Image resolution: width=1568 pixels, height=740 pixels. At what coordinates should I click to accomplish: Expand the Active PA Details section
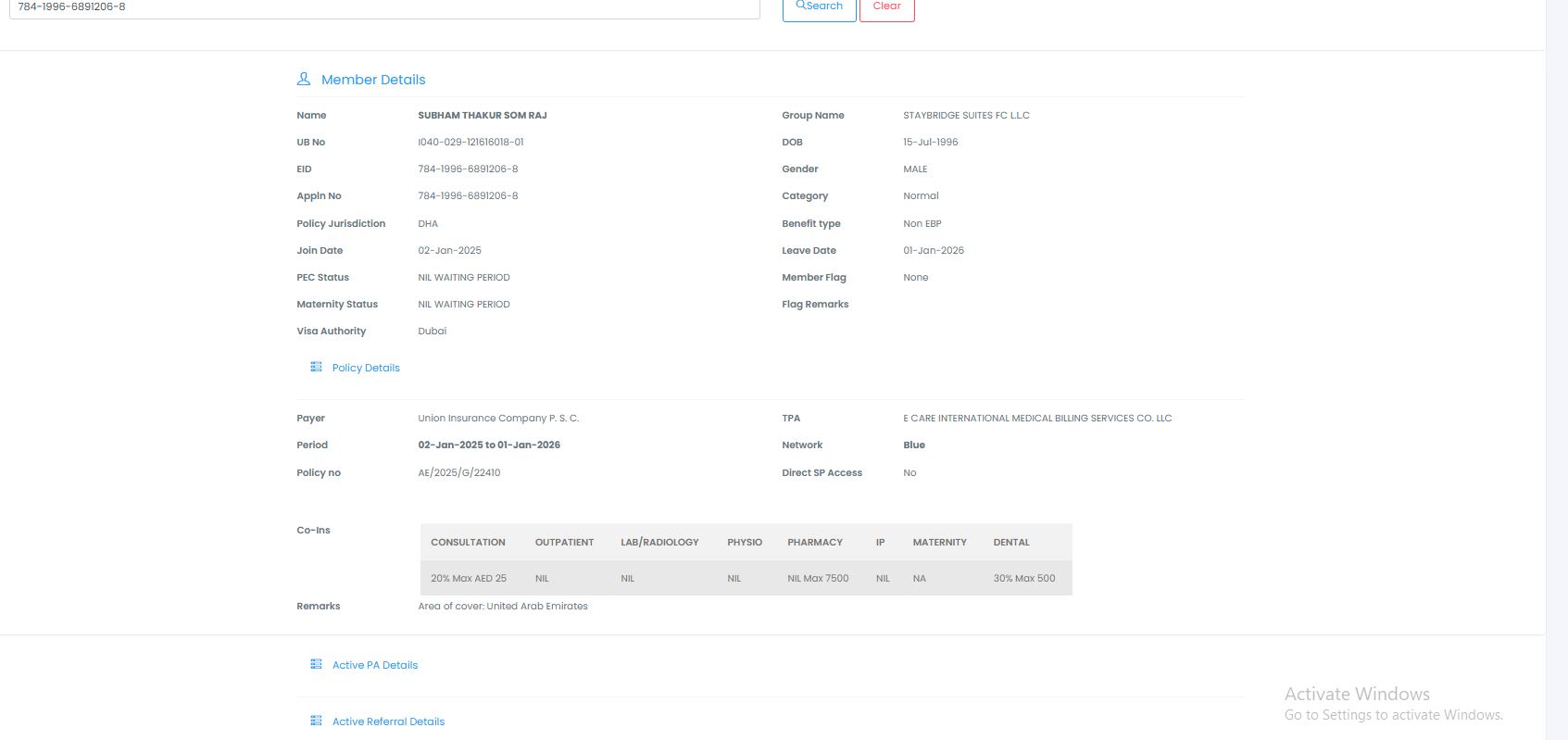click(375, 665)
